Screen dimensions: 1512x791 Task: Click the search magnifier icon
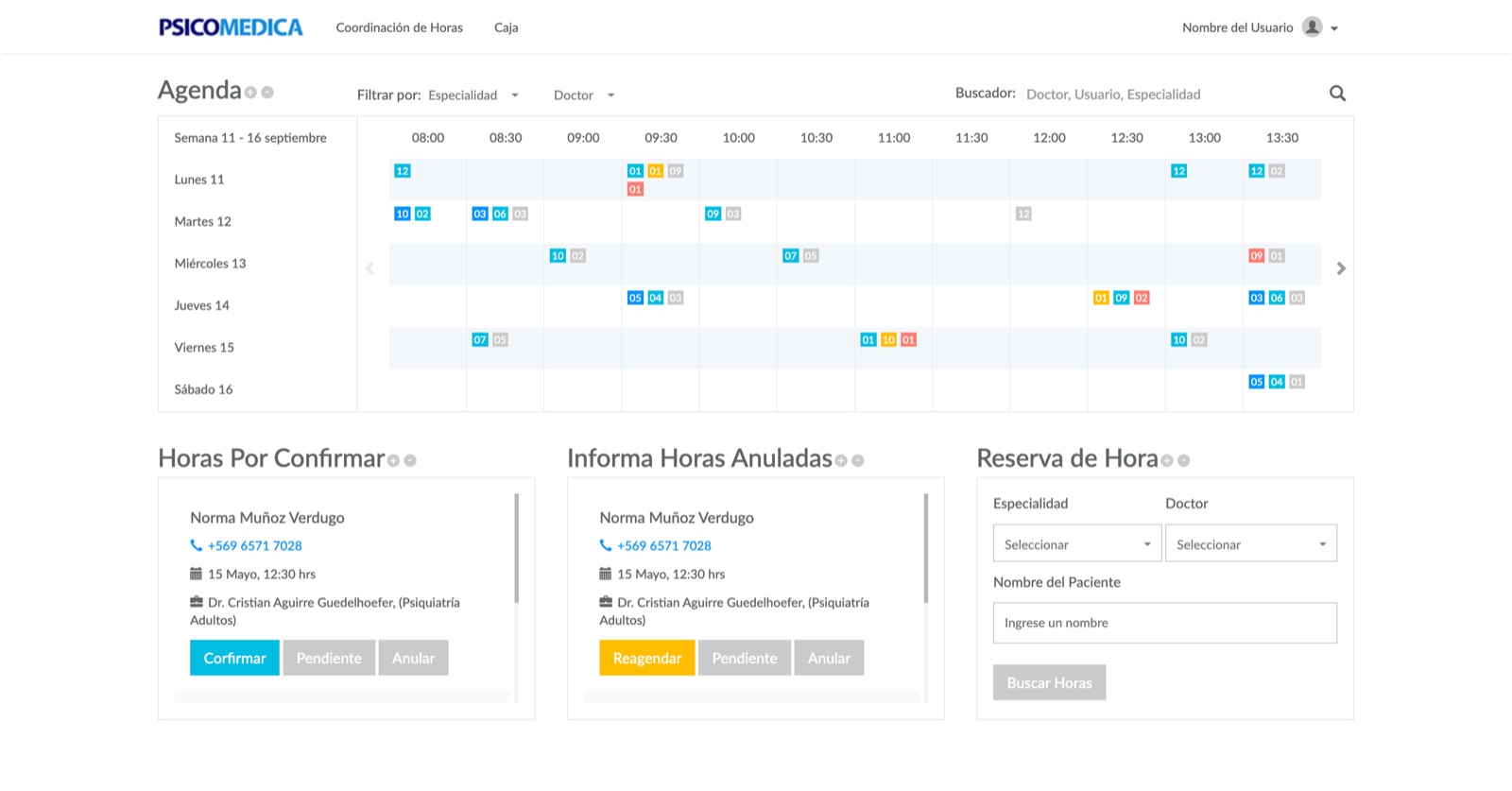[1337, 94]
